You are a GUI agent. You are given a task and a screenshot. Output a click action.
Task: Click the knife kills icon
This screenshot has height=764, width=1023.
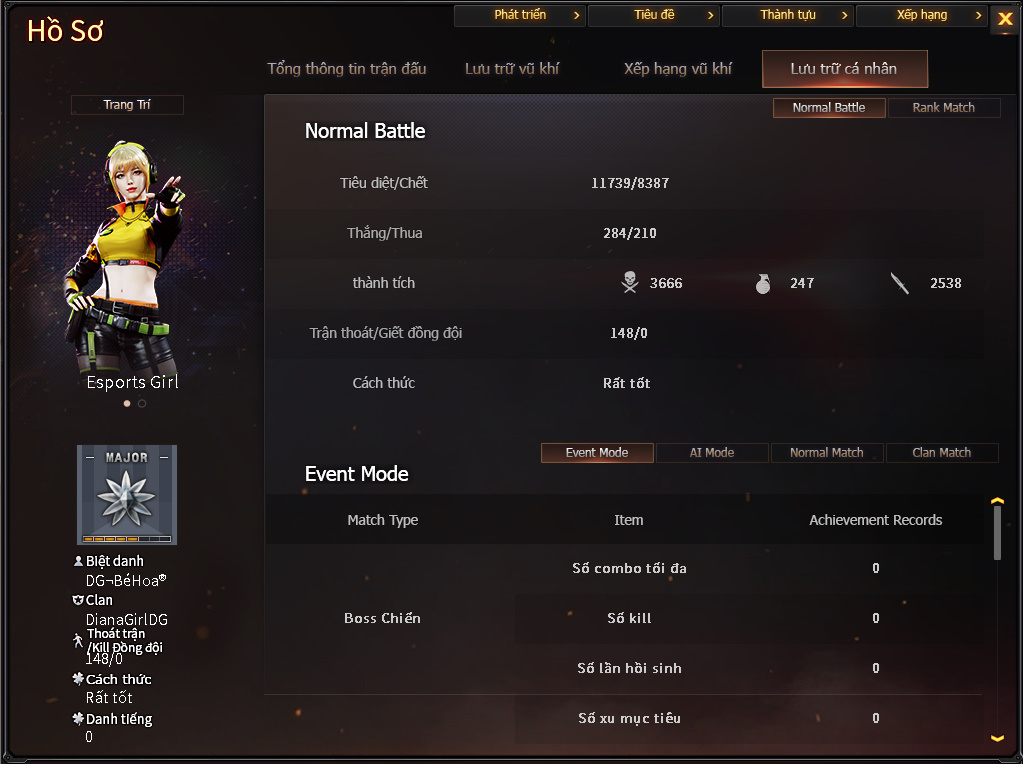[900, 283]
